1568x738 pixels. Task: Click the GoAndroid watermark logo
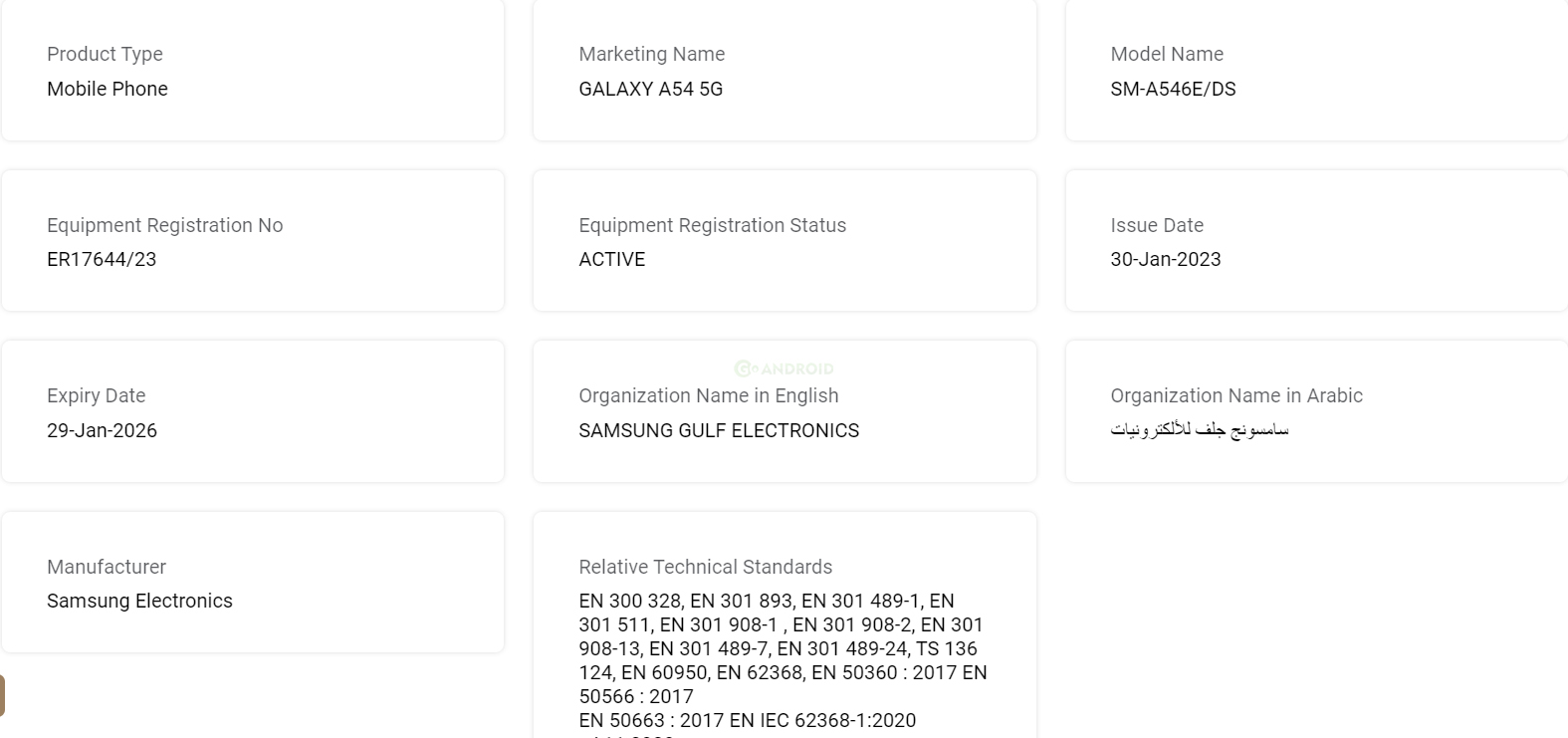(x=784, y=369)
